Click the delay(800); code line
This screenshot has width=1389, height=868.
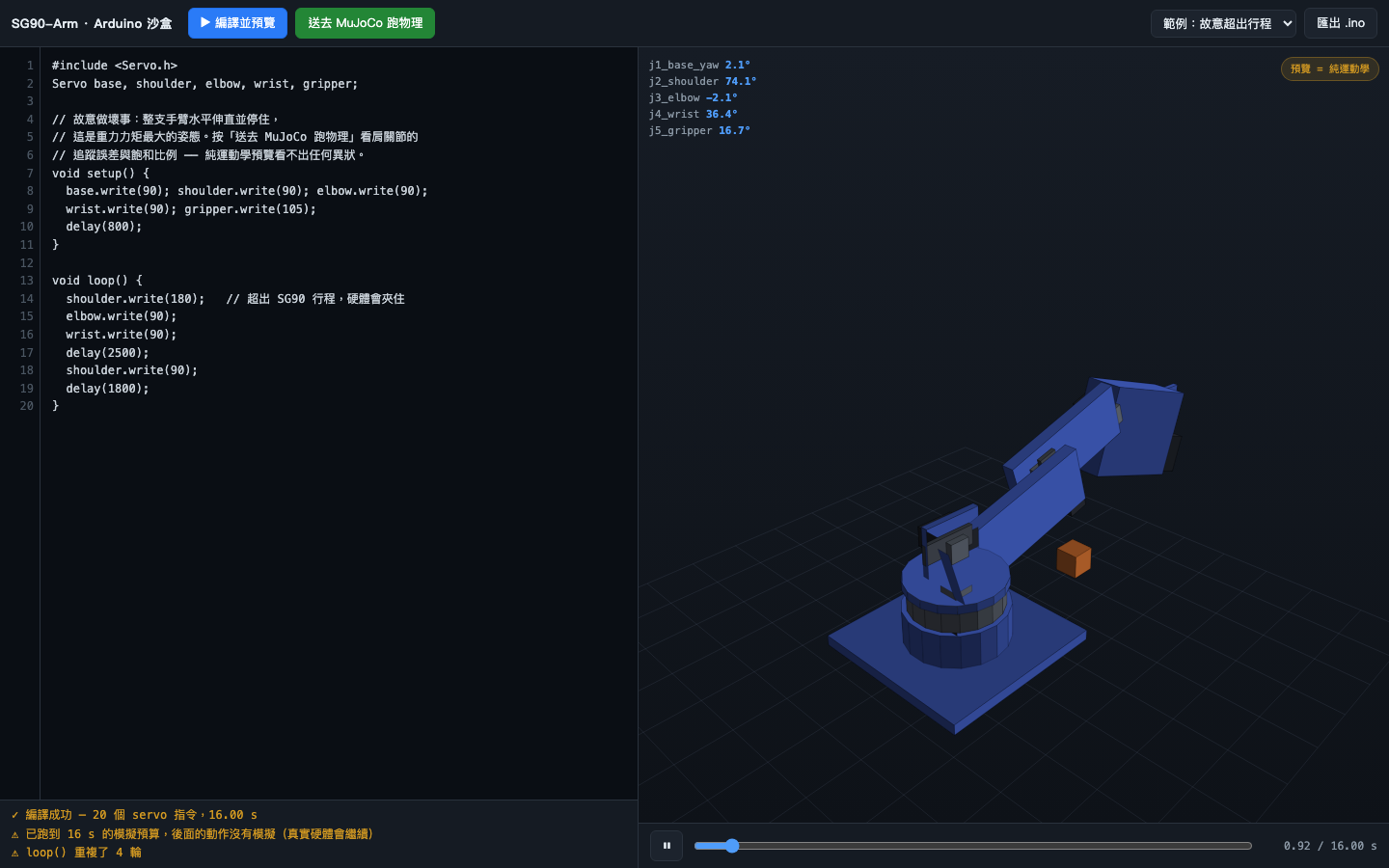[104, 227]
